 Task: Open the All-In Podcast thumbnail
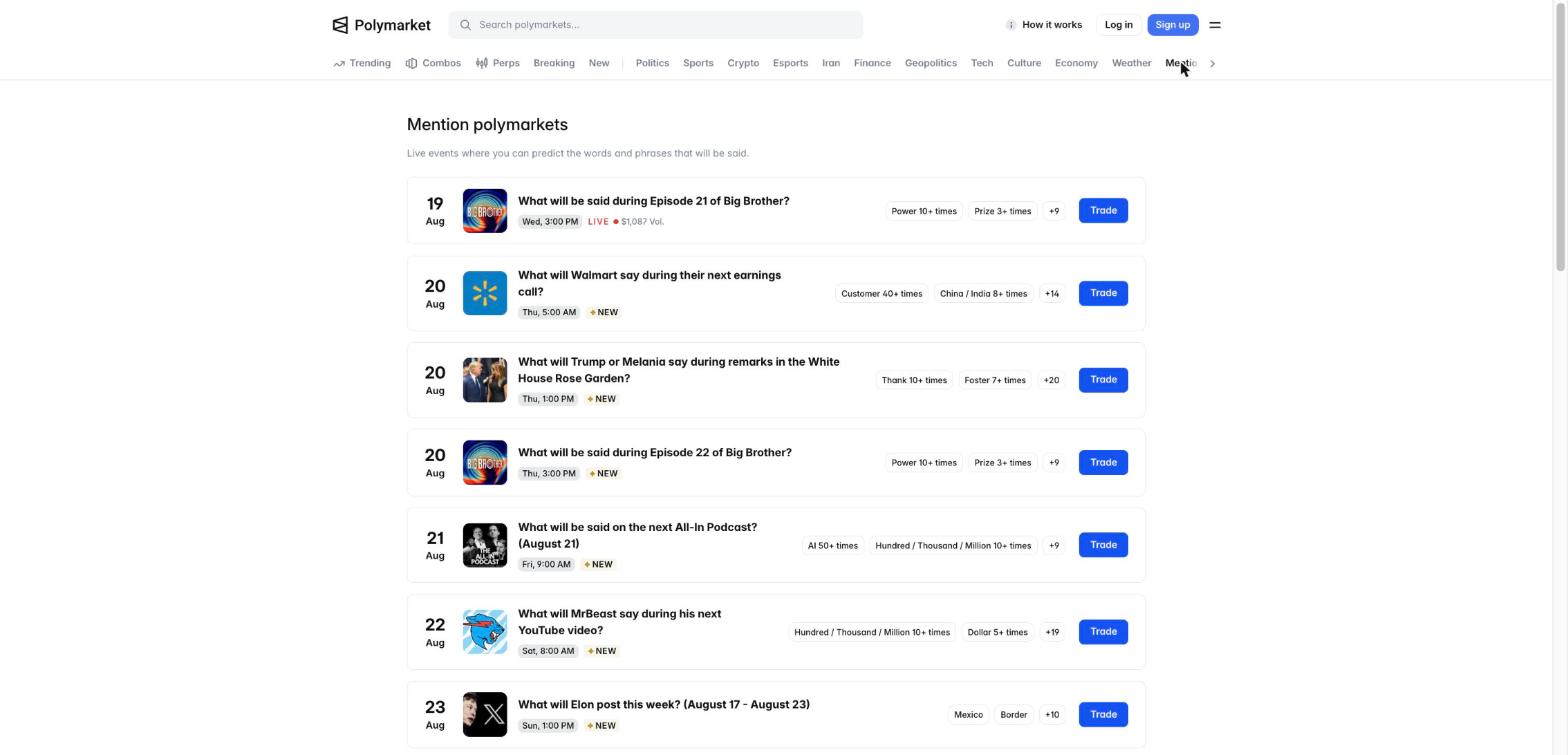click(485, 545)
